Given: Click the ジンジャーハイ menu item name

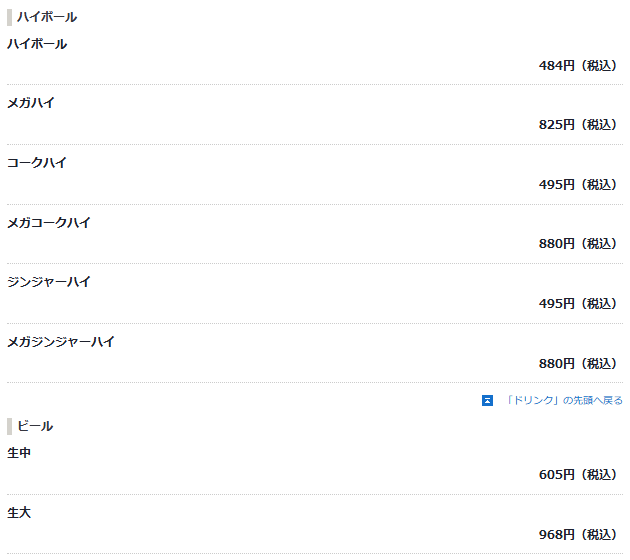Looking at the screenshot, I should click(x=49, y=282).
